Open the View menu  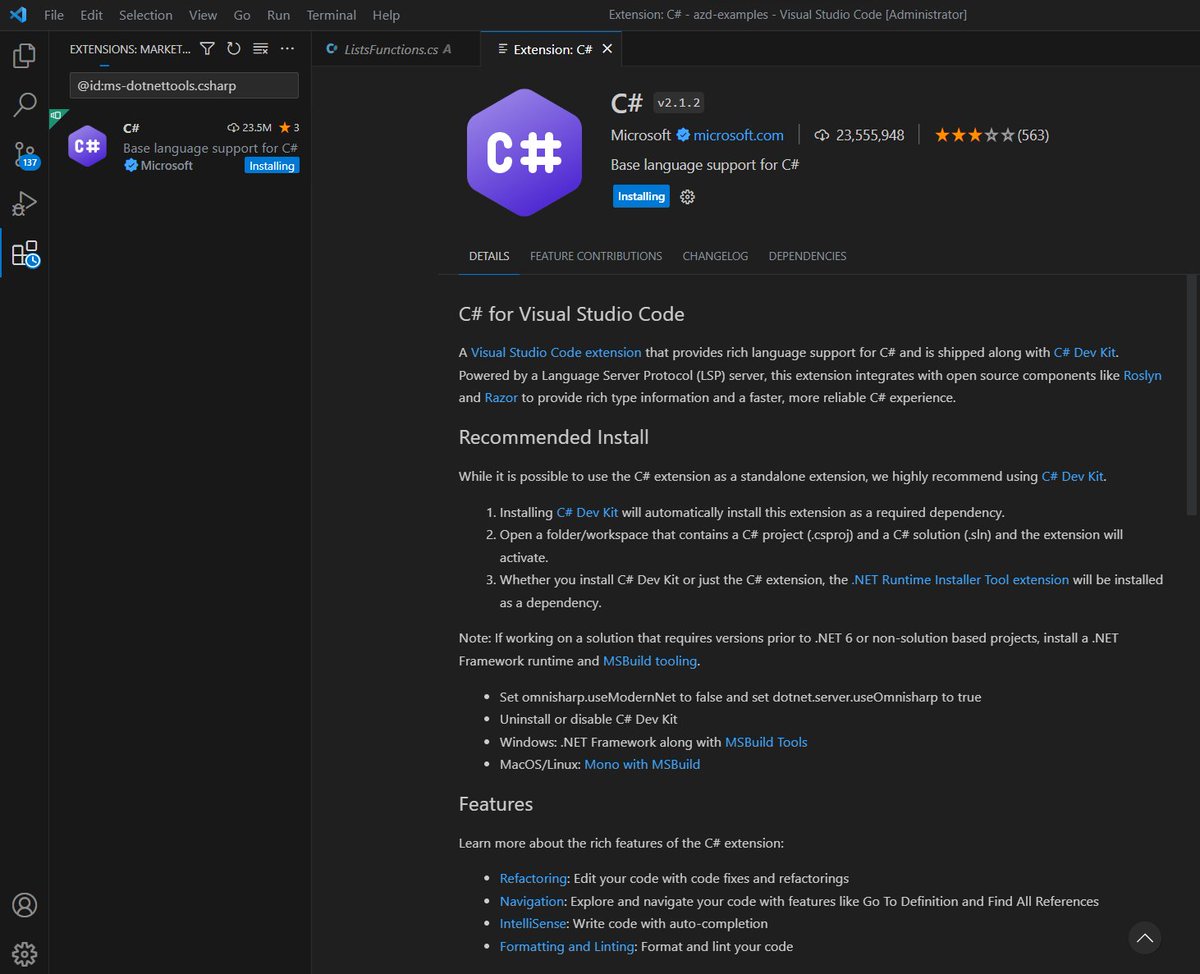pyautogui.click(x=203, y=15)
